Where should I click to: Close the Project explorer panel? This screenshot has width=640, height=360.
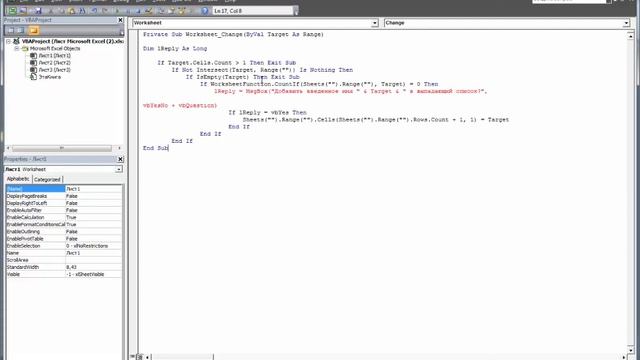pyautogui.click(x=120, y=20)
